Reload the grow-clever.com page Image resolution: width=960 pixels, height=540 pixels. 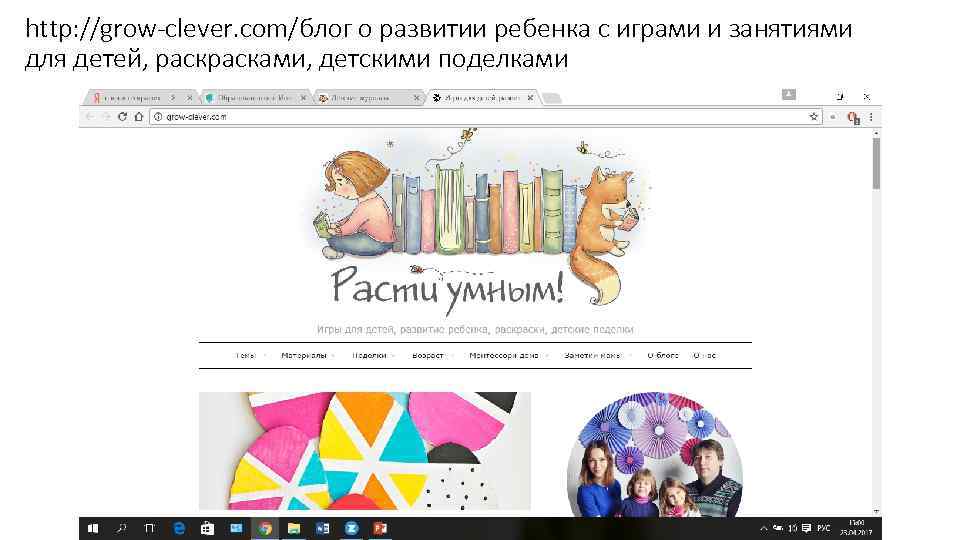[x=122, y=116]
